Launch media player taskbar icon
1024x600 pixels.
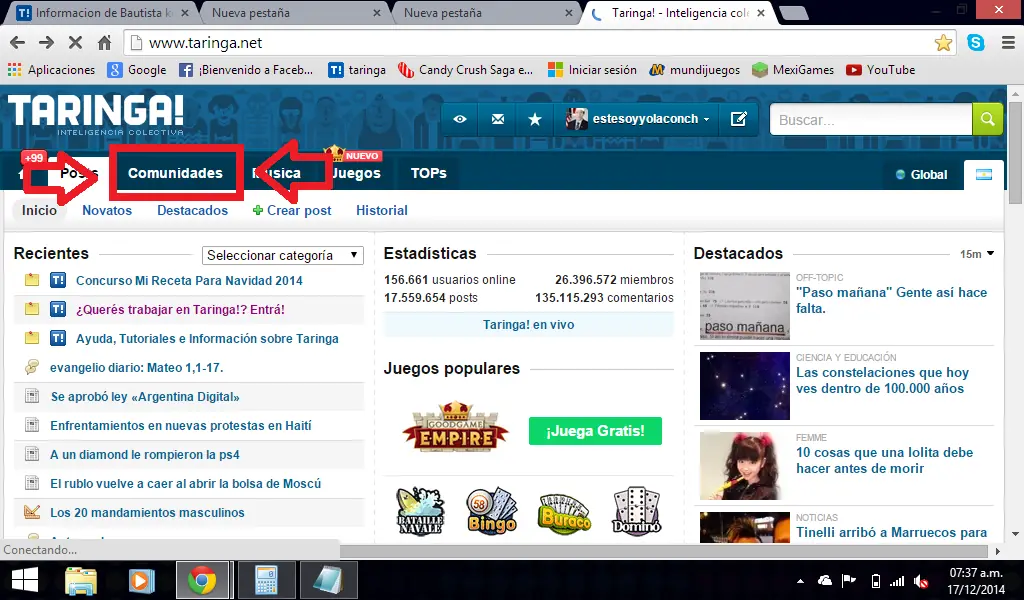pyautogui.click(x=141, y=580)
